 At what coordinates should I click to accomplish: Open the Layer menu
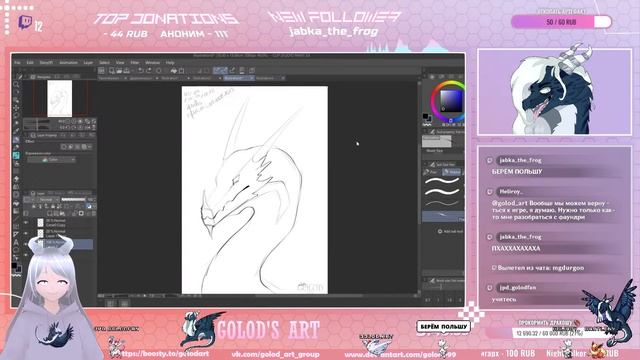(x=88, y=63)
